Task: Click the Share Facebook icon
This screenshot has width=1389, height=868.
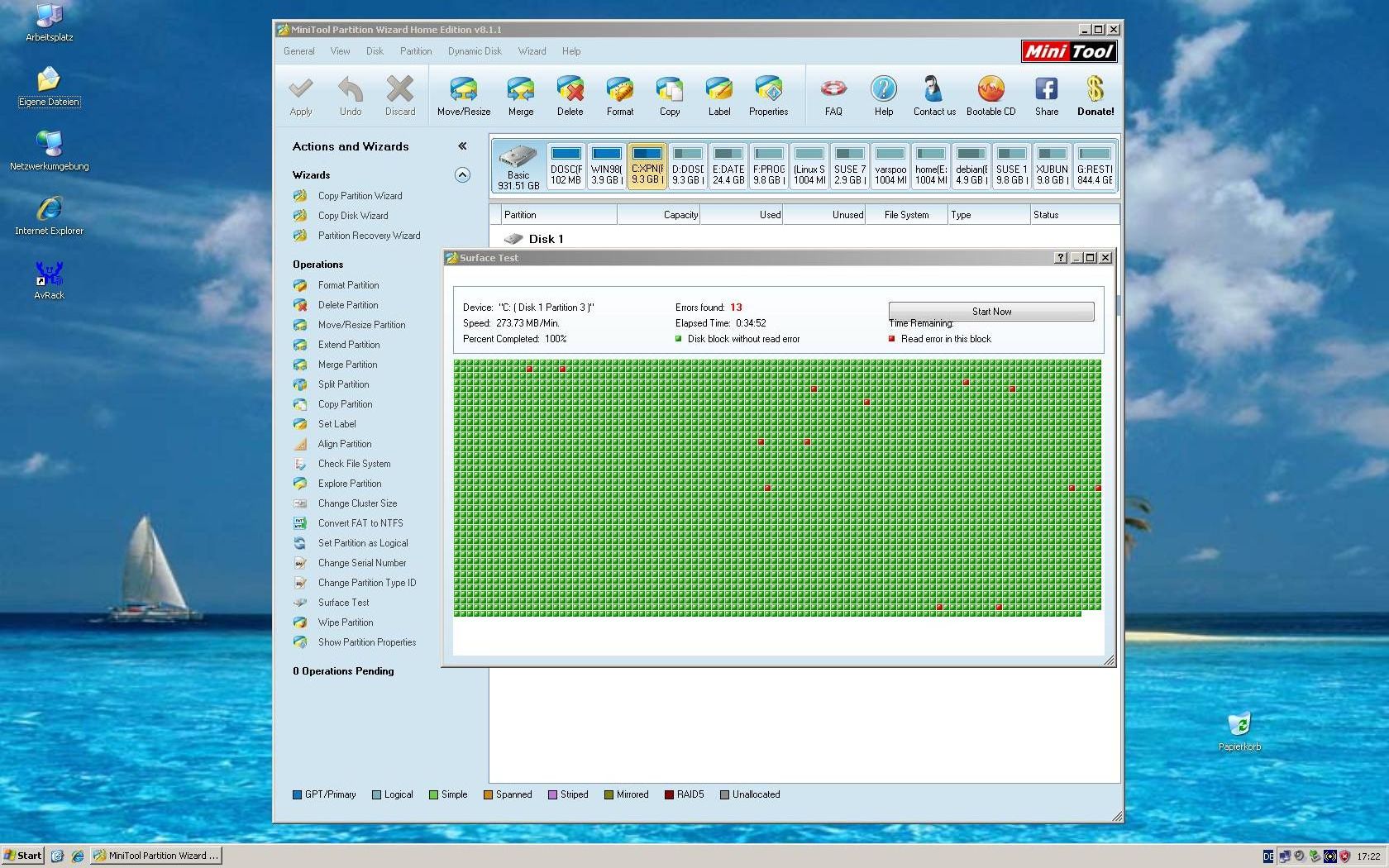Action: [x=1047, y=96]
